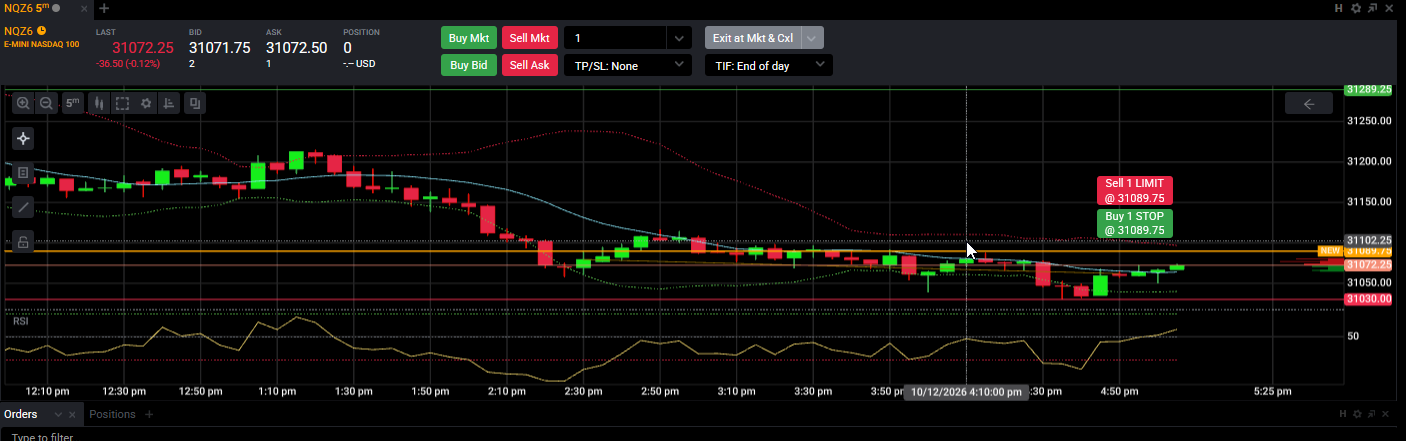
Task: Change chart bar type (candlestick icon)
Action: click(99, 103)
